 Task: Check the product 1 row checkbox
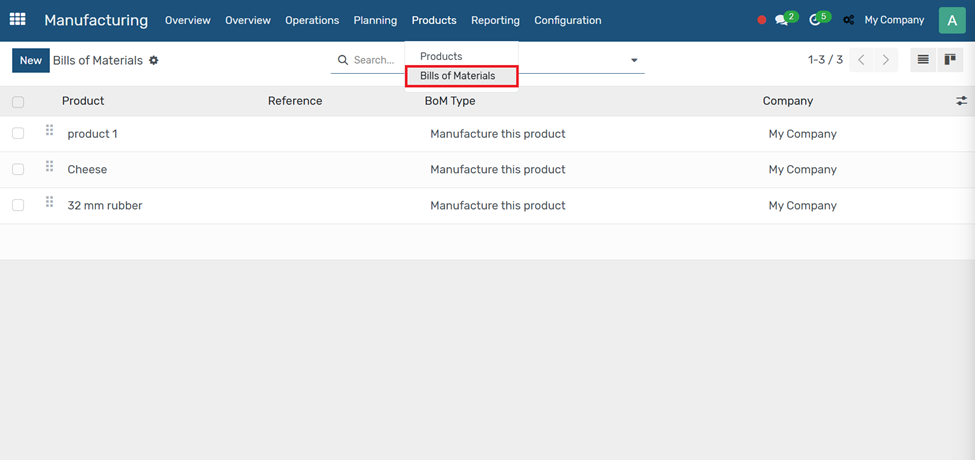(18, 134)
